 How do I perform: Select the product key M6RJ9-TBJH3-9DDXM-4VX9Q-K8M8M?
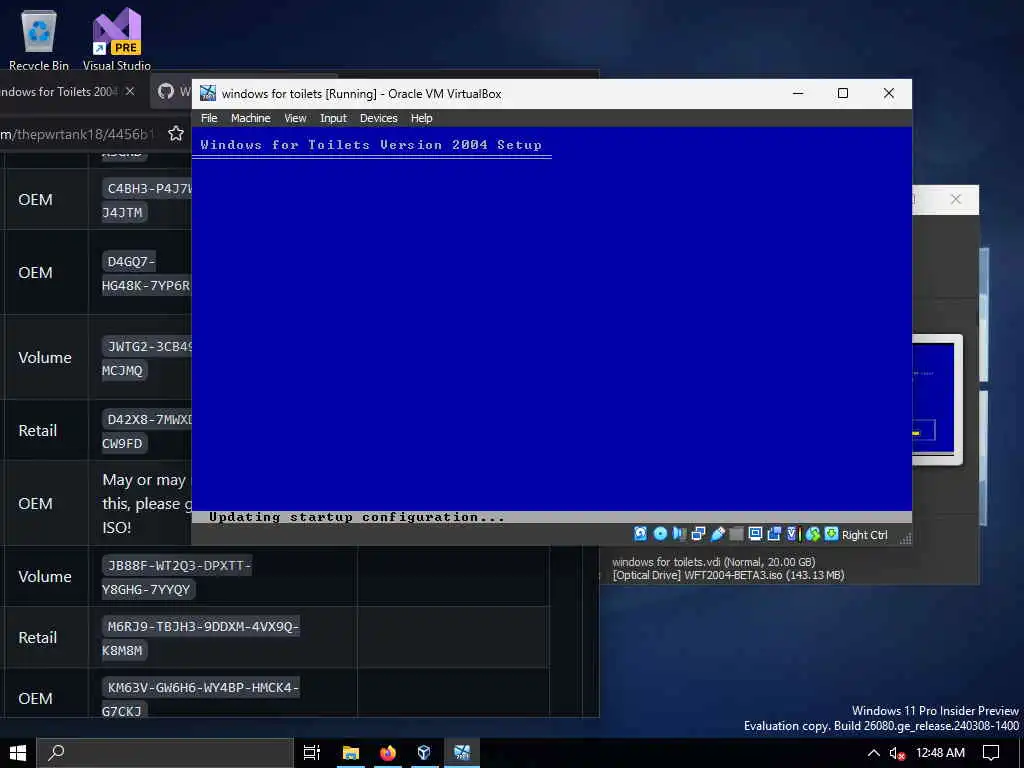click(200, 638)
